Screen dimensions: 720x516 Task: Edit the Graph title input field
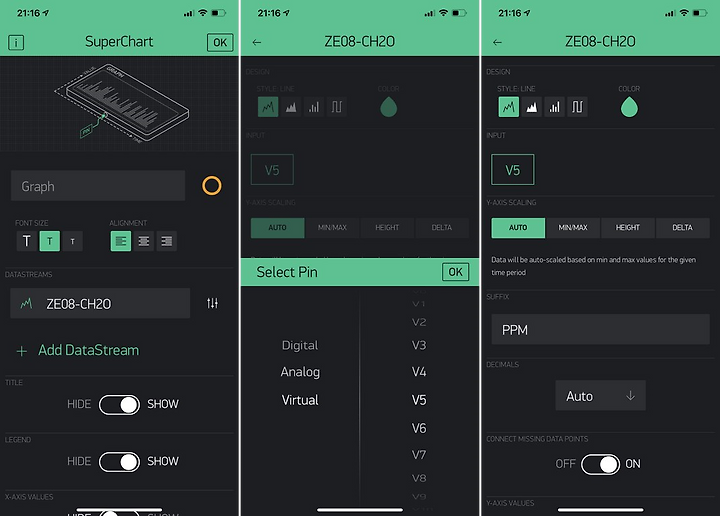(x=98, y=186)
